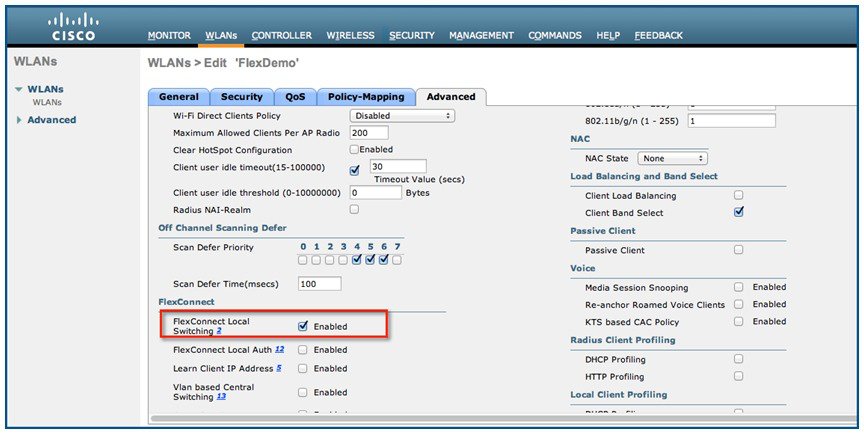
Task: Disable Client Band Select checkbox
Action: pos(739,212)
